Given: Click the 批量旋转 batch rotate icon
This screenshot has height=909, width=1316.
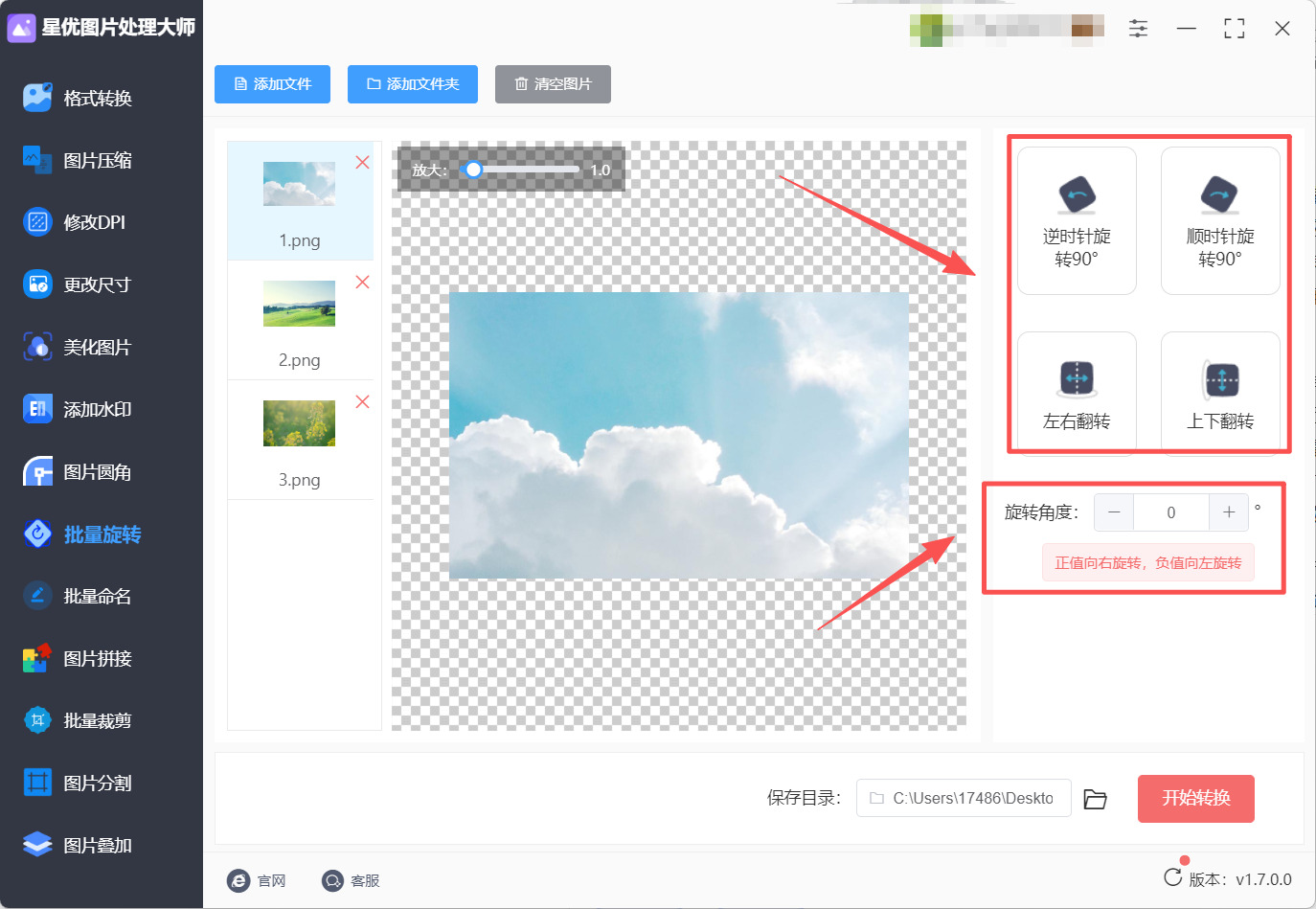Looking at the screenshot, I should (37, 534).
